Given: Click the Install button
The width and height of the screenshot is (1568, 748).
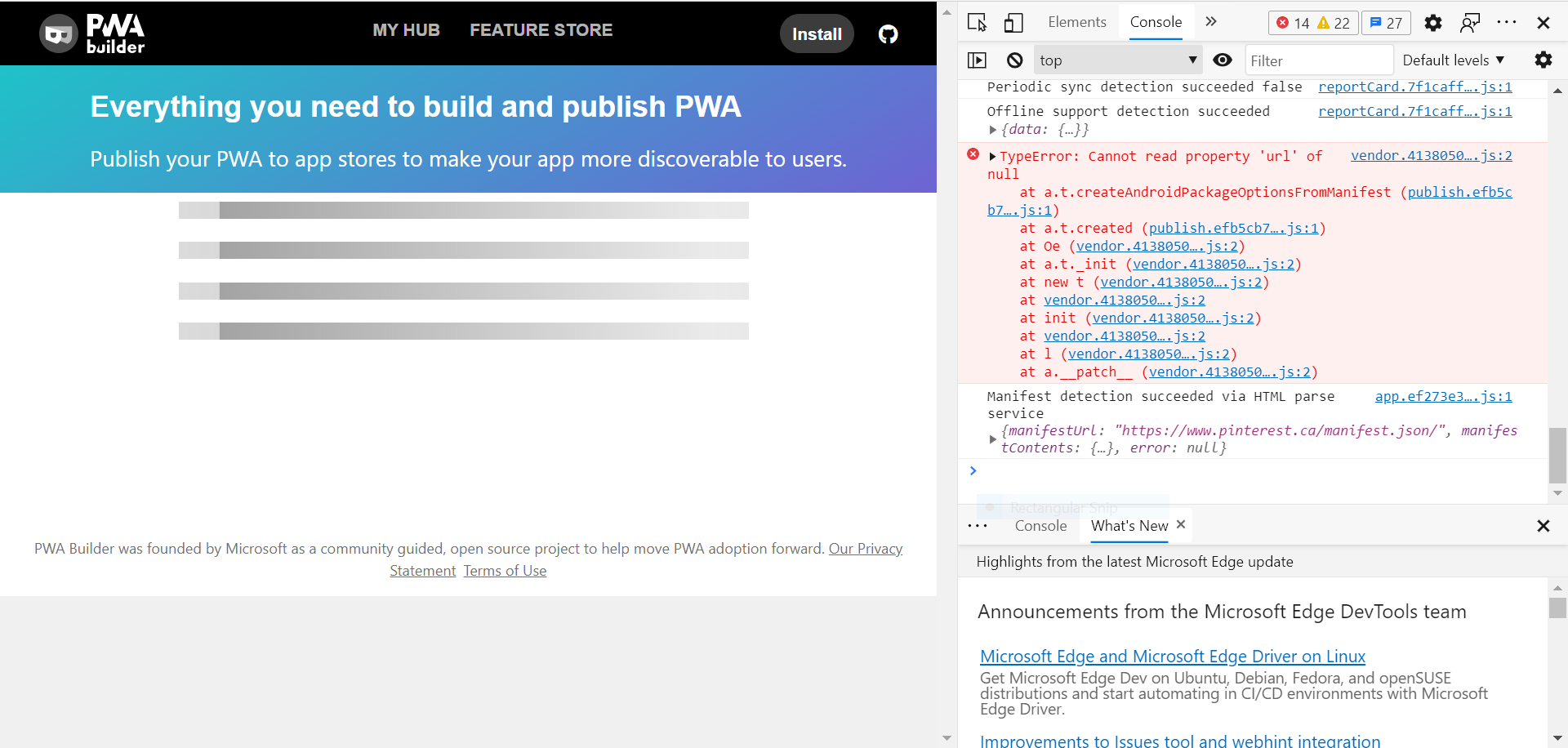Looking at the screenshot, I should coord(817,33).
